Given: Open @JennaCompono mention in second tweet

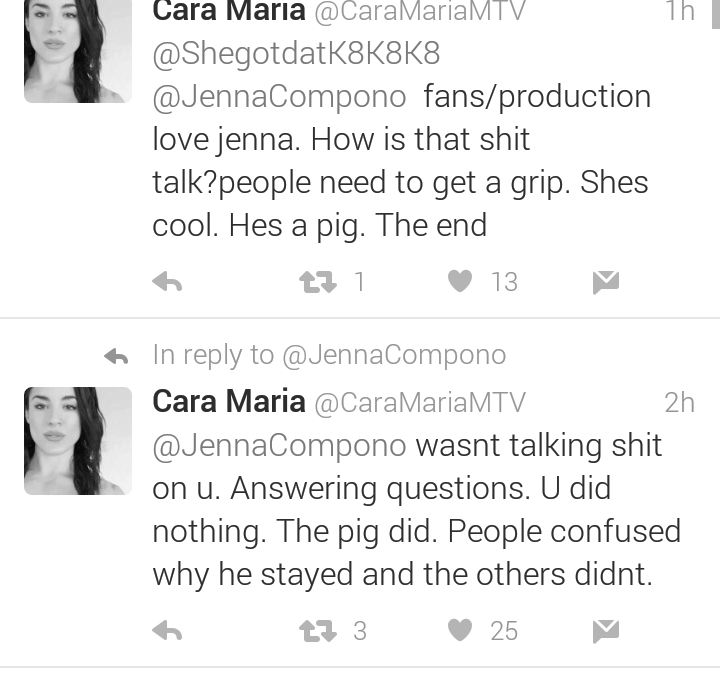Looking at the screenshot, I should click(279, 446).
